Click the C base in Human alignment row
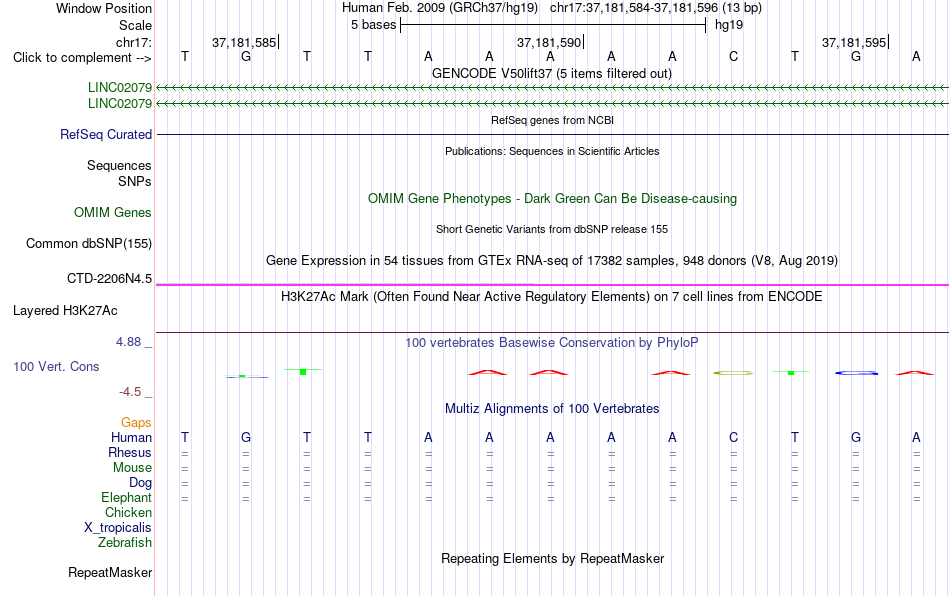Image resolution: width=950 pixels, height=596 pixels. tap(733, 437)
